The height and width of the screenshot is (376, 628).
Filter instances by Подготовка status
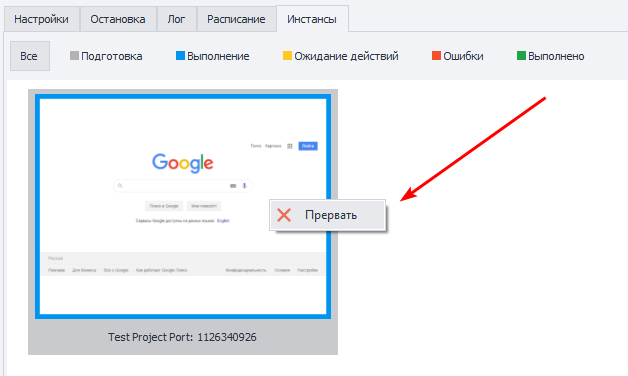point(106,56)
